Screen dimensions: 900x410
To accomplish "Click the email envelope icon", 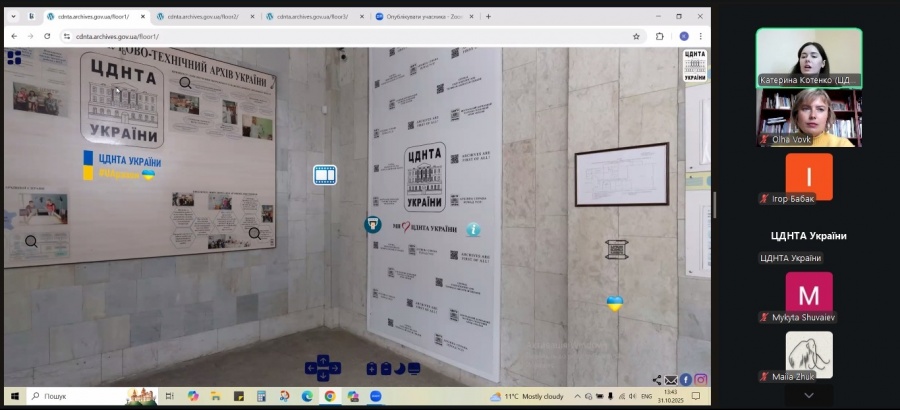I will click(x=671, y=380).
